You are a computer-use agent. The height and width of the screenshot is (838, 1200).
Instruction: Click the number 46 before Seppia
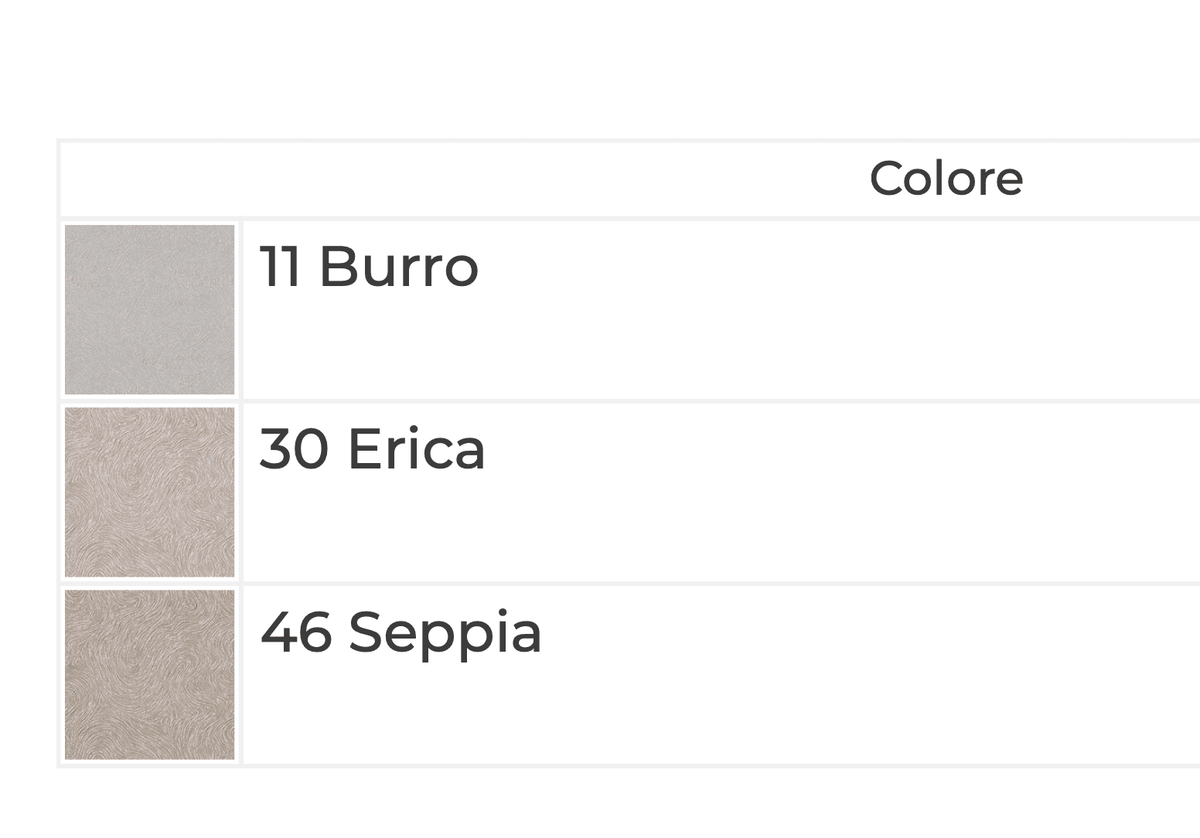tap(296, 632)
